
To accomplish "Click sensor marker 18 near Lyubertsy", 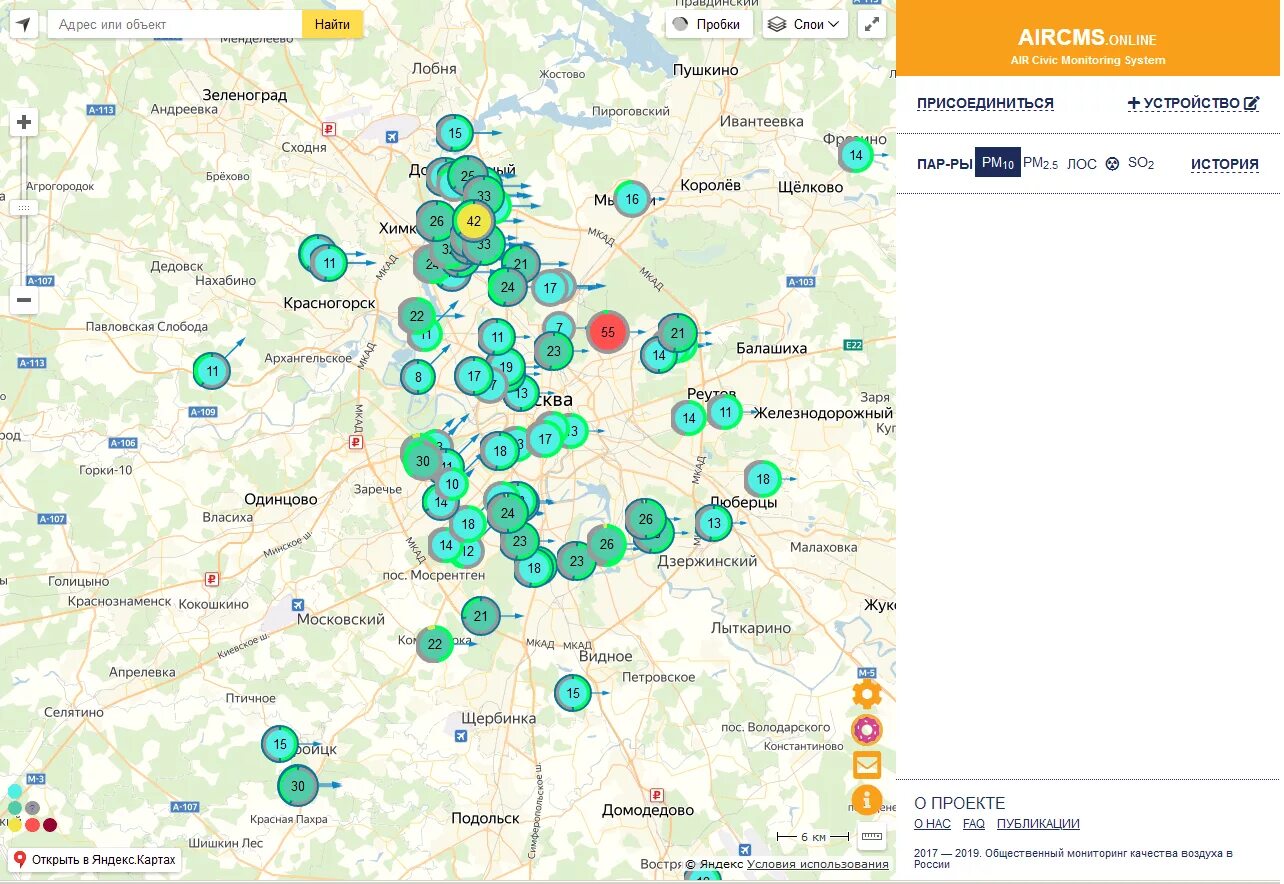I will coord(763,479).
